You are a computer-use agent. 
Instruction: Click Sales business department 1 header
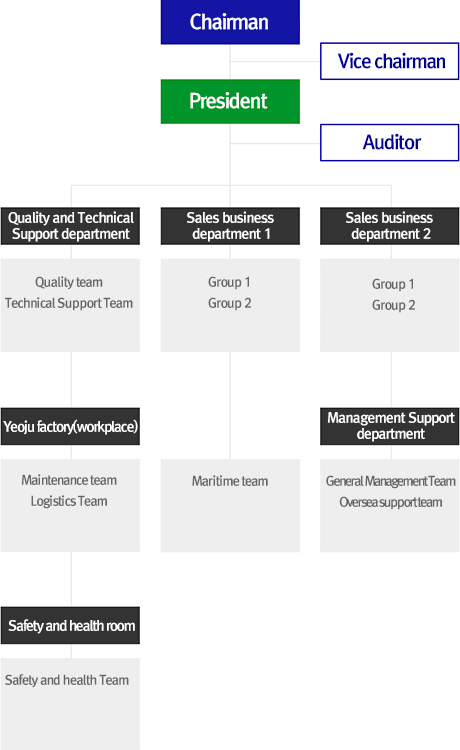coord(230,226)
